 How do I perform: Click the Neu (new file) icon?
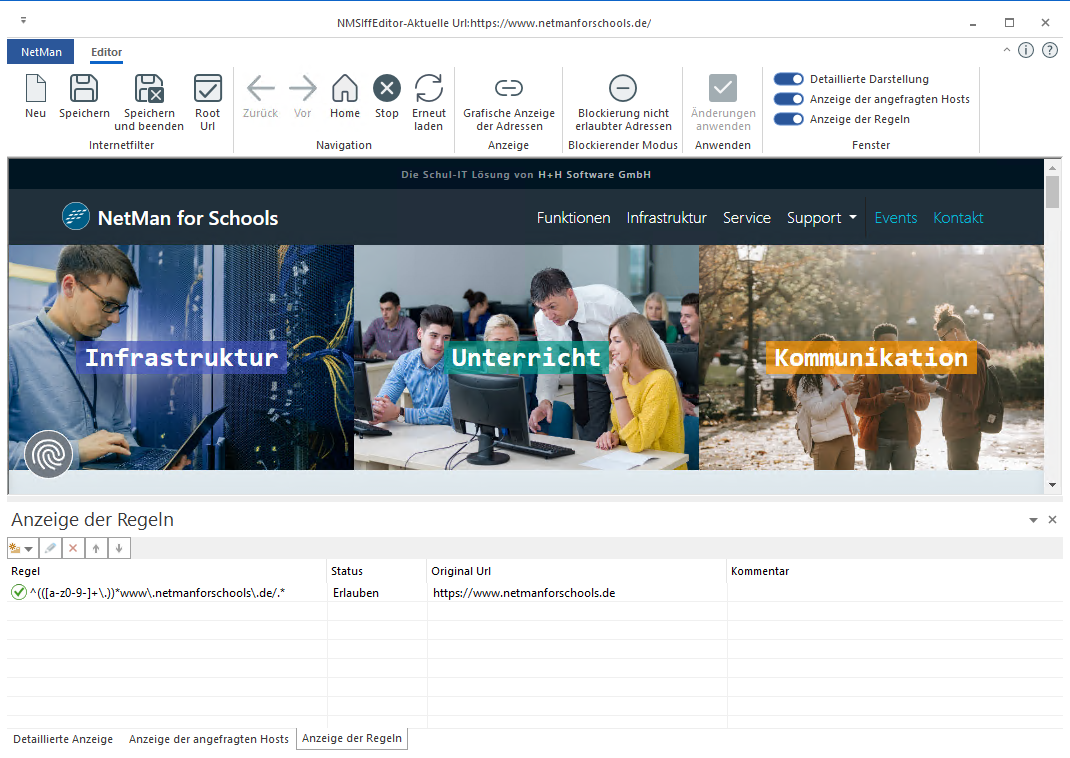click(x=35, y=89)
